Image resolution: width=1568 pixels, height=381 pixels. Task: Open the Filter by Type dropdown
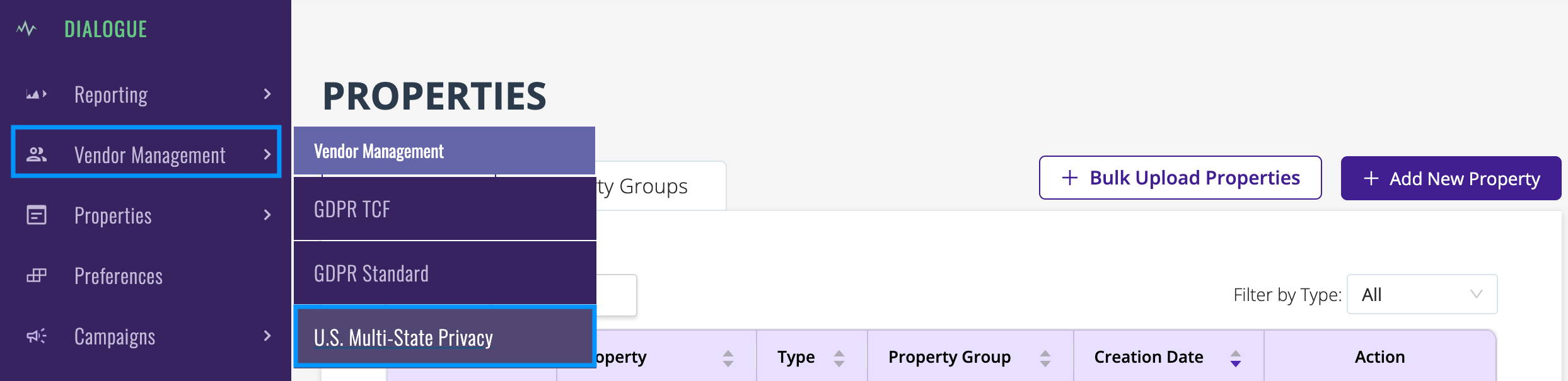click(x=1422, y=294)
